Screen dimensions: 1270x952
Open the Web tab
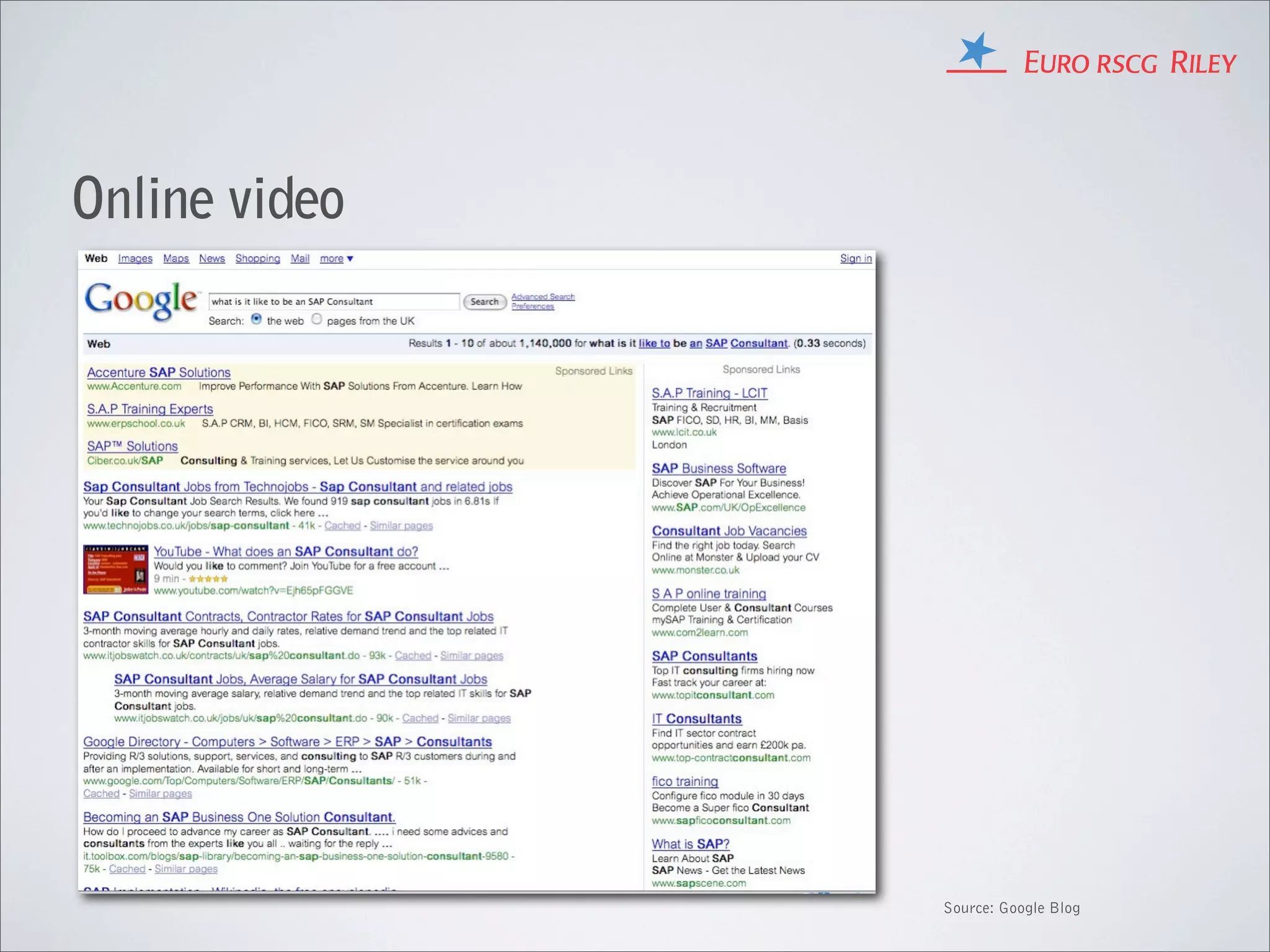tap(96, 258)
